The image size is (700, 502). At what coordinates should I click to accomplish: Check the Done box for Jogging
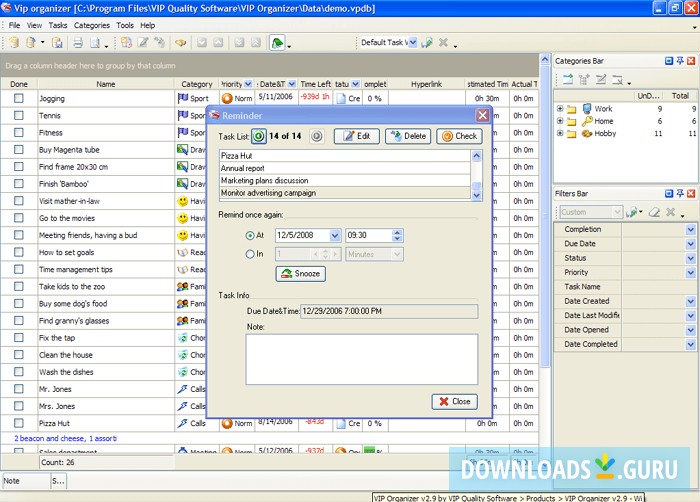pos(18,99)
